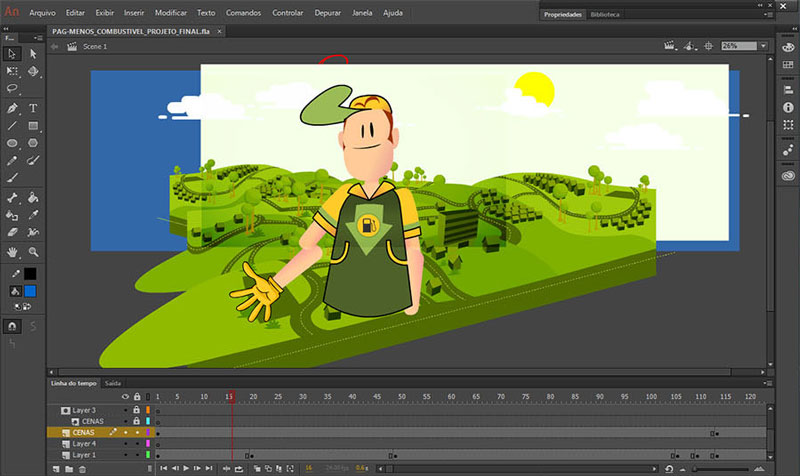This screenshot has width=800, height=476.
Task: Open the Align panel icon
Action: click(788, 90)
